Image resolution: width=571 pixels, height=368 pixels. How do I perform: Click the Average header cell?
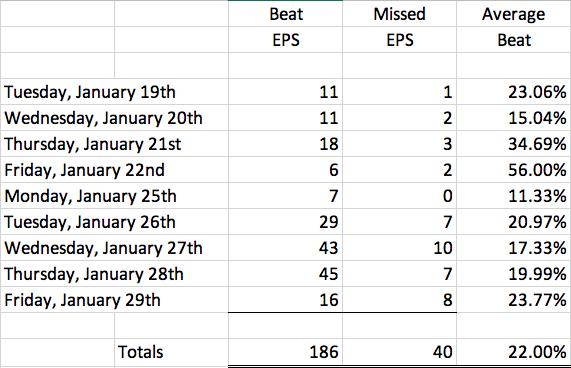click(x=513, y=13)
